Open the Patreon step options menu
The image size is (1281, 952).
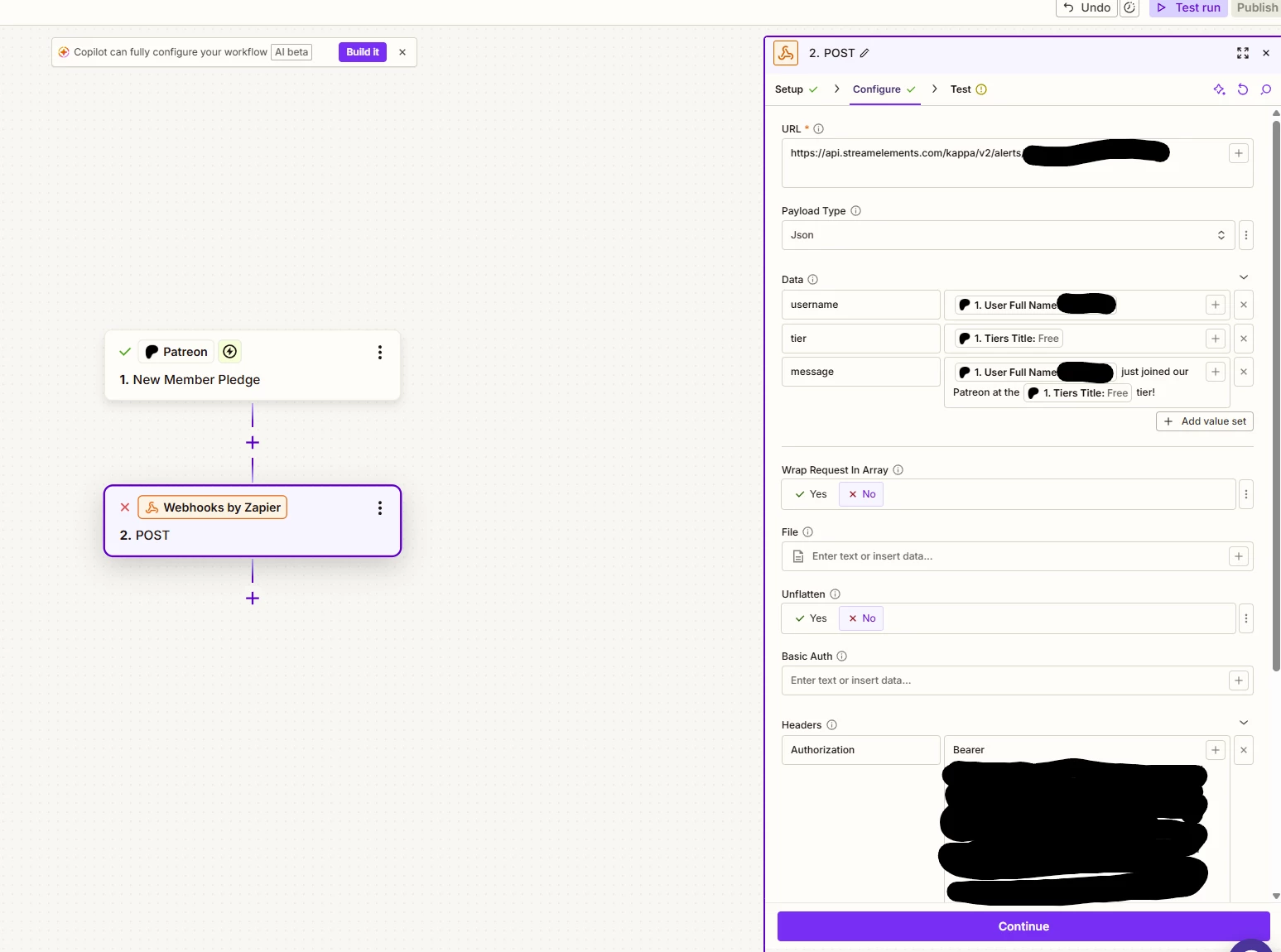pyautogui.click(x=380, y=352)
